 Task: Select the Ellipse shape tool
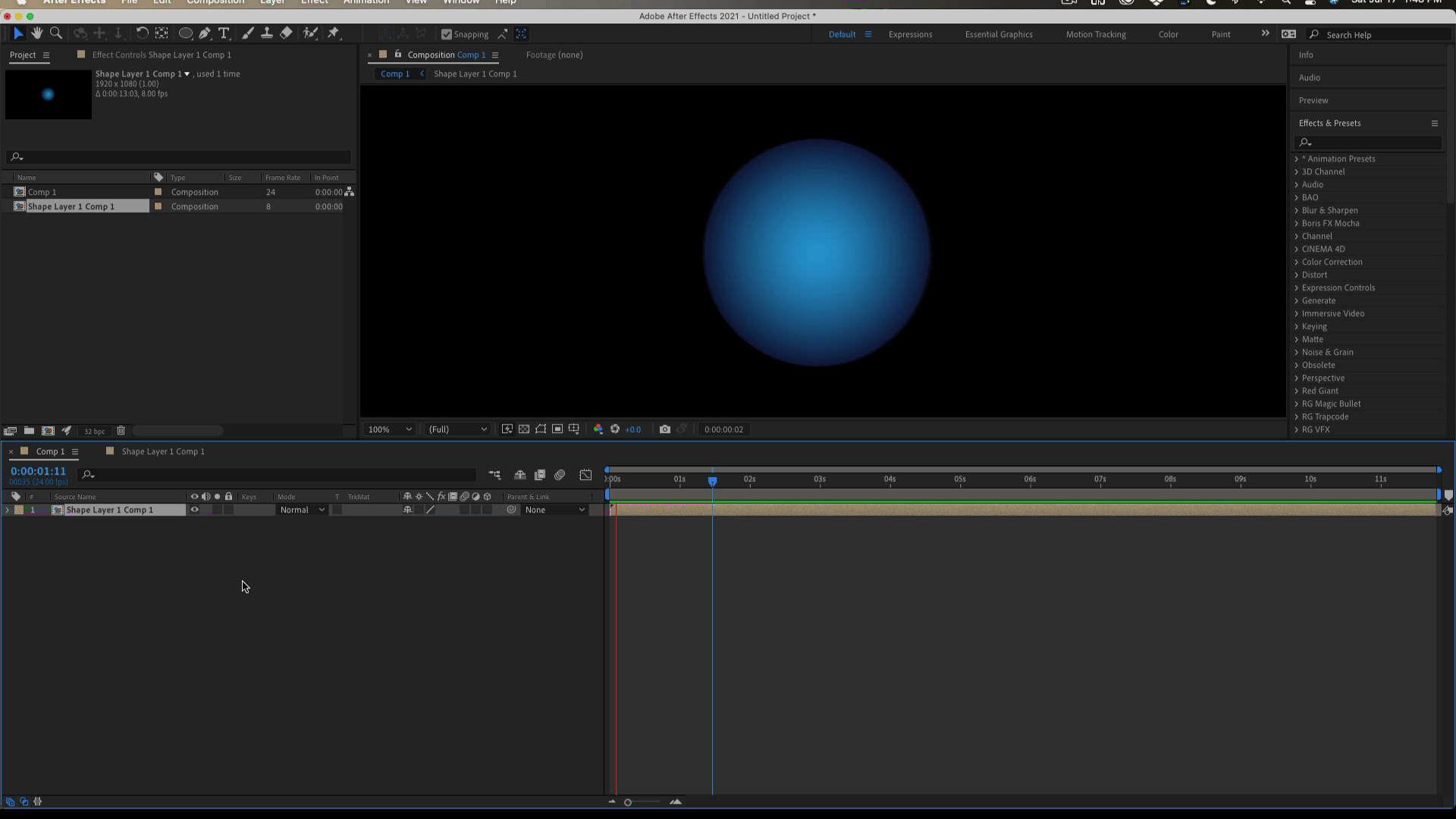[185, 33]
